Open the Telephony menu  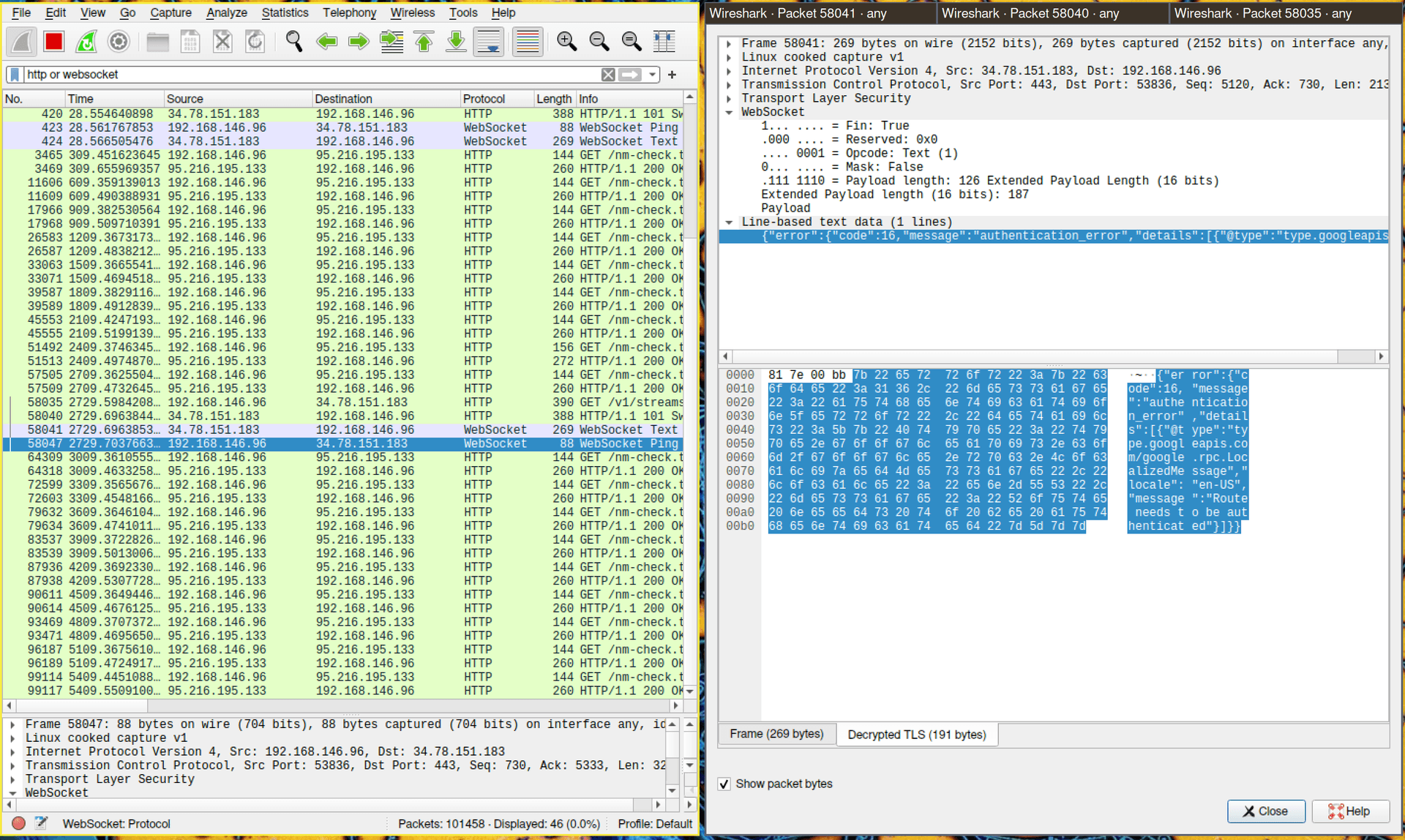[x=350, y=12]
